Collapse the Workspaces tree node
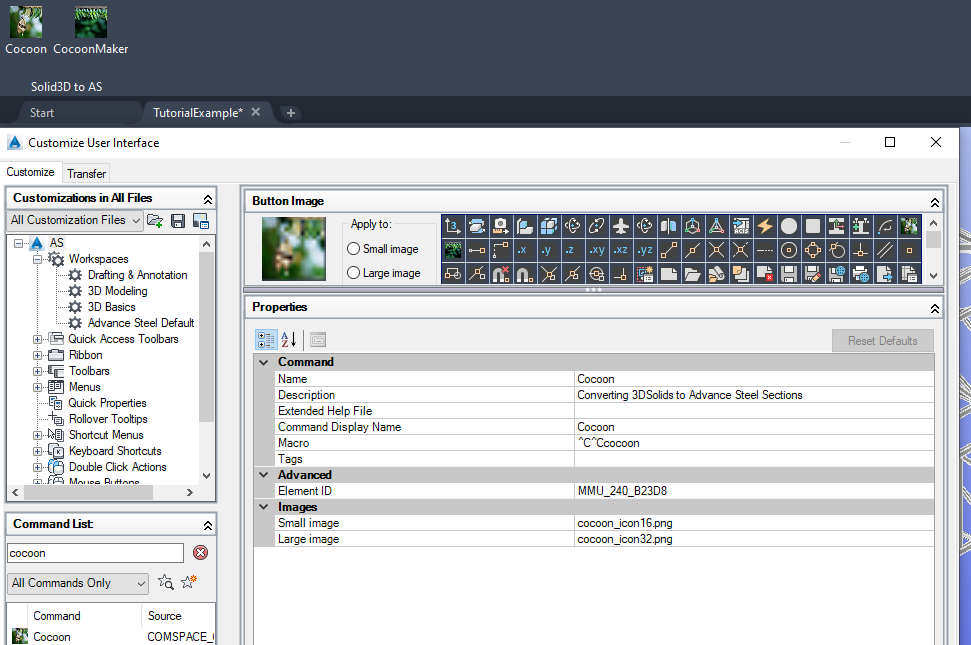971x645 pixels. (x=38, y=259)
